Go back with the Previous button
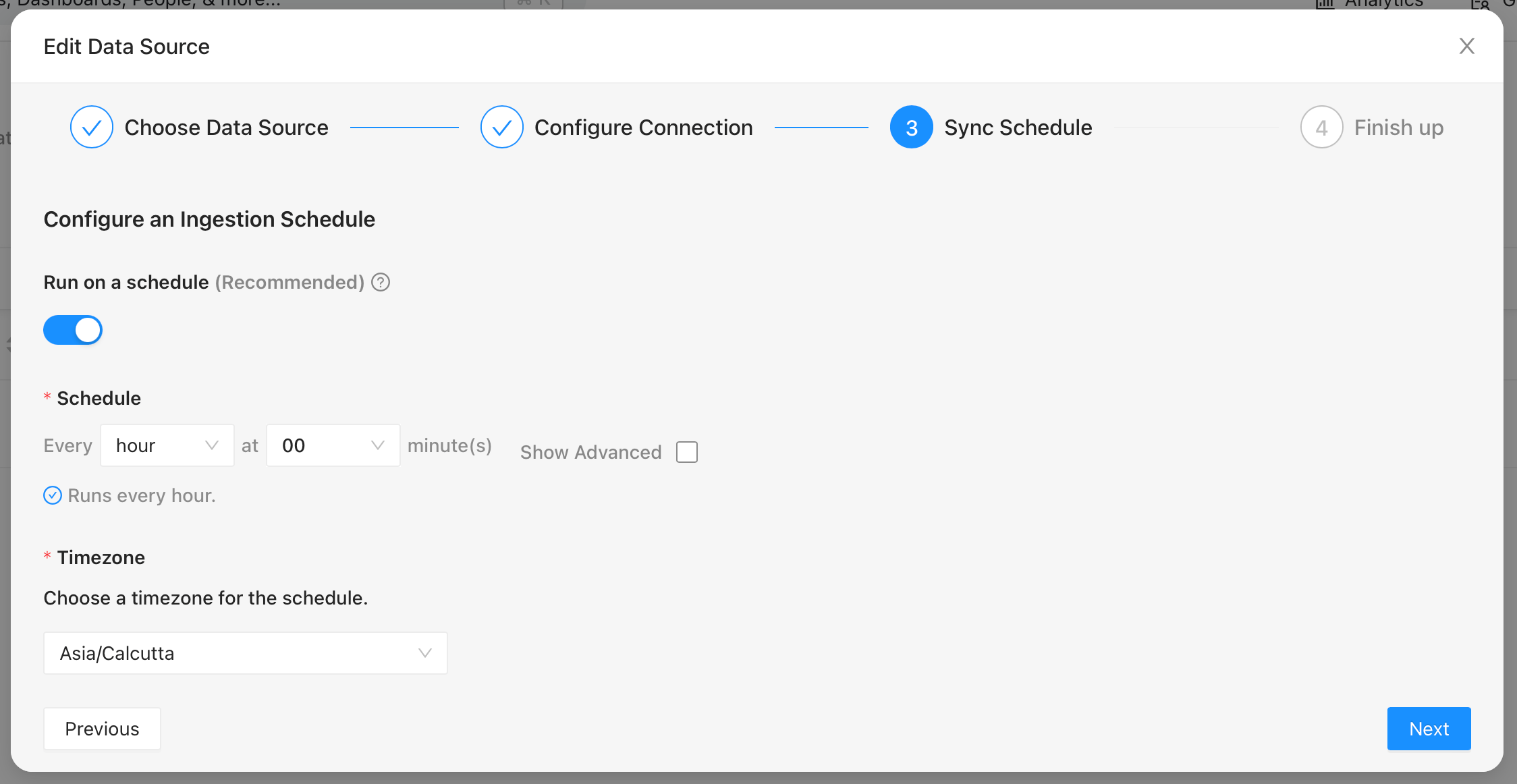This screenshot has height=784, width=1517. (102, 729)
